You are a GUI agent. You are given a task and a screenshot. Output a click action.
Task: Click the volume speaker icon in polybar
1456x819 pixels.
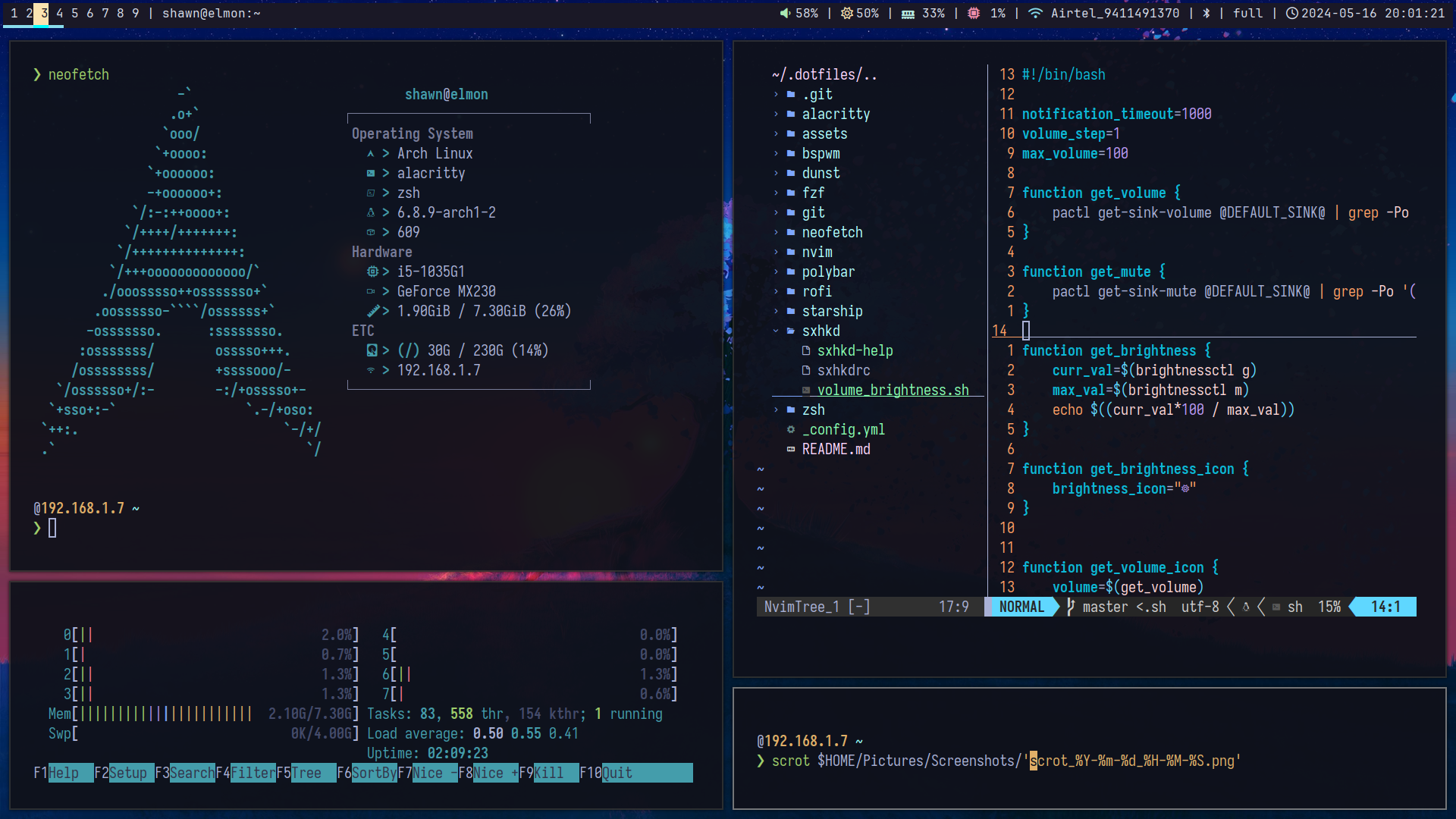coord(785,13)
